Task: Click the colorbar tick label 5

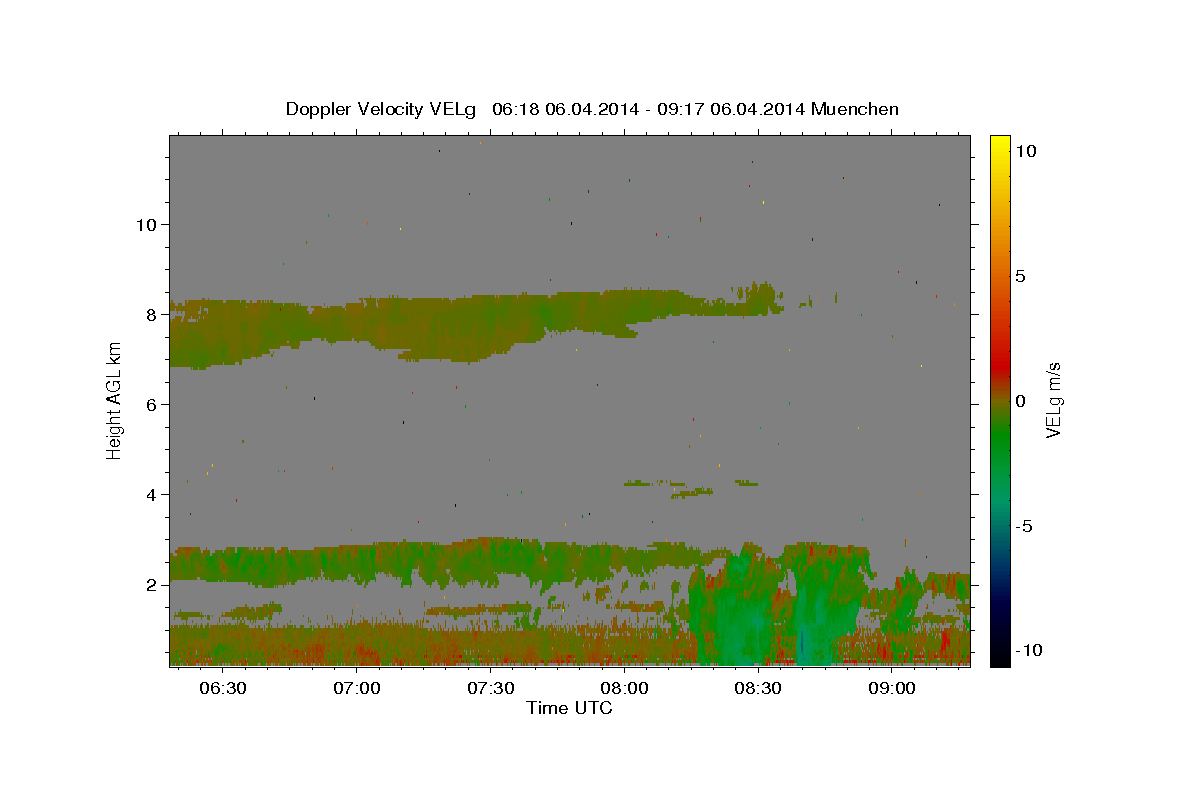Action: 1020,276
